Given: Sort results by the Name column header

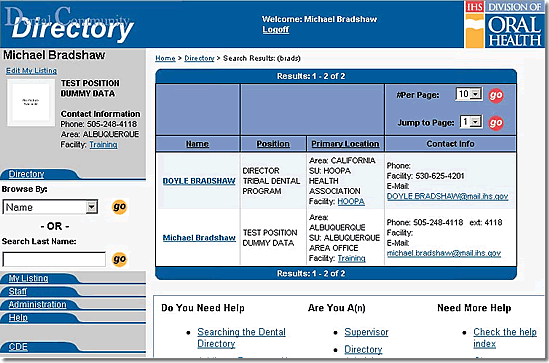Looking at the screenshot, I should [x=197, y=144].
